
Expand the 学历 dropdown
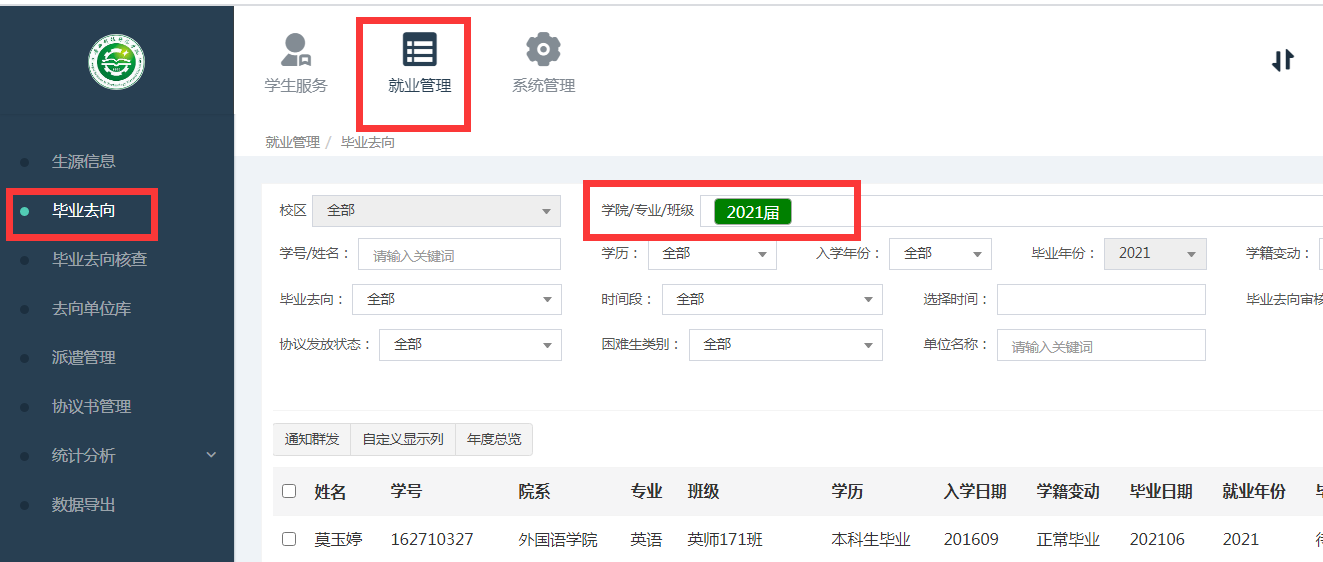(x=712, y=254)
